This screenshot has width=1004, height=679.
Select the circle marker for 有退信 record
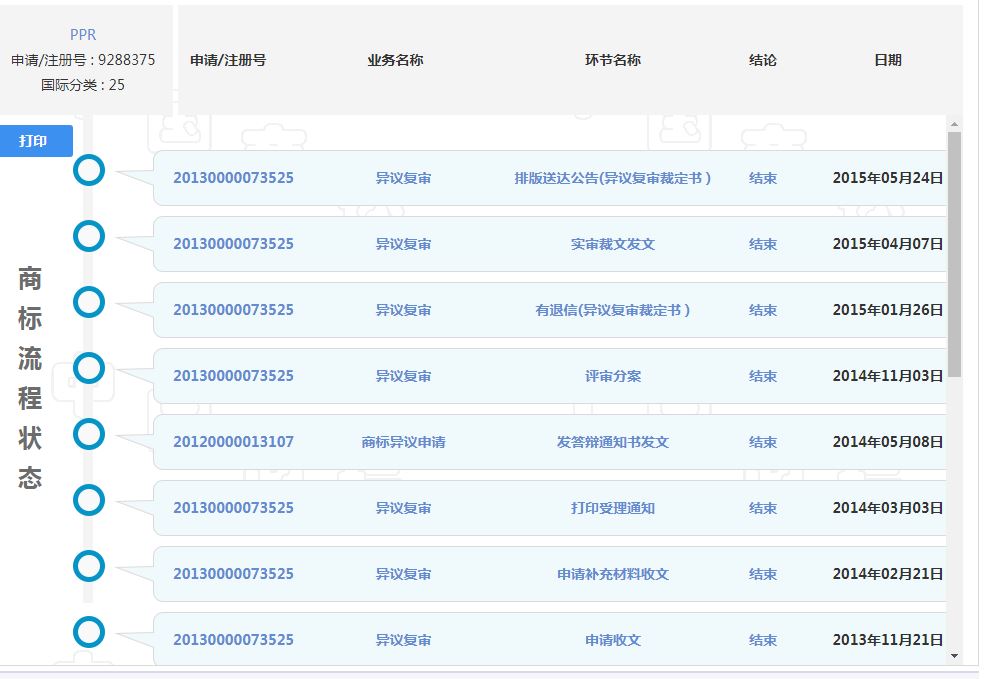(89, 302)
